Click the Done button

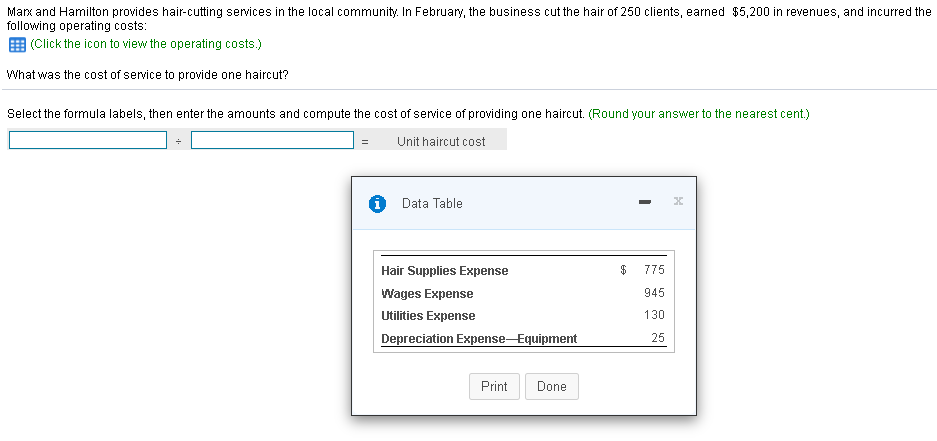(x=552, y=387)
